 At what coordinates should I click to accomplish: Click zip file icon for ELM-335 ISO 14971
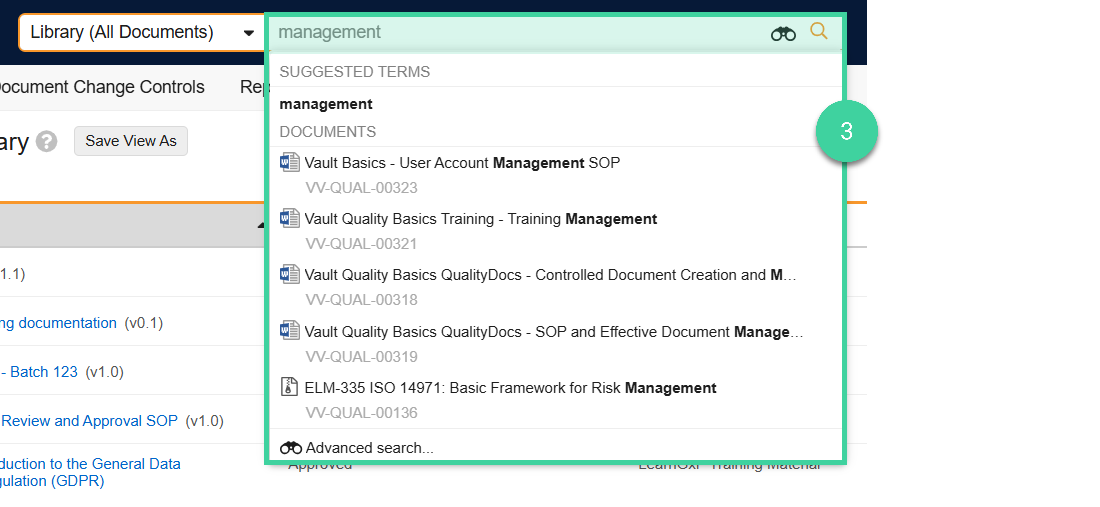290,387
